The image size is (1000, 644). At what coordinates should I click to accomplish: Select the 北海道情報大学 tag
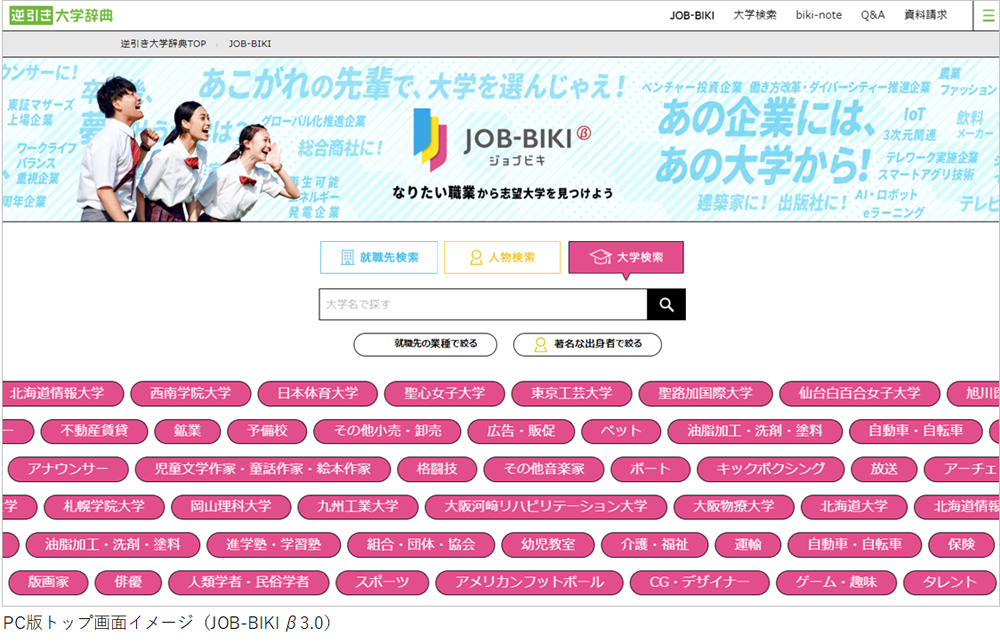pyautogui.click(x=62, y=393)
